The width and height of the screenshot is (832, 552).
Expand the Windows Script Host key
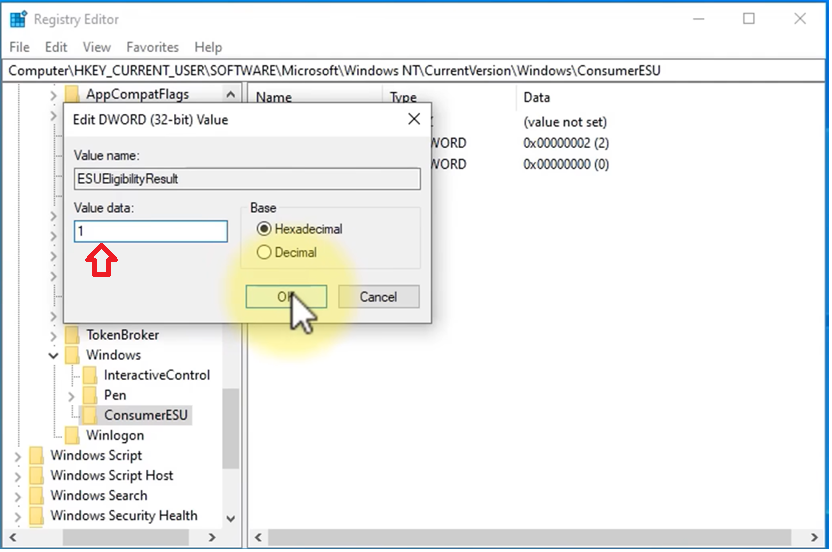(x=18, y=477)
